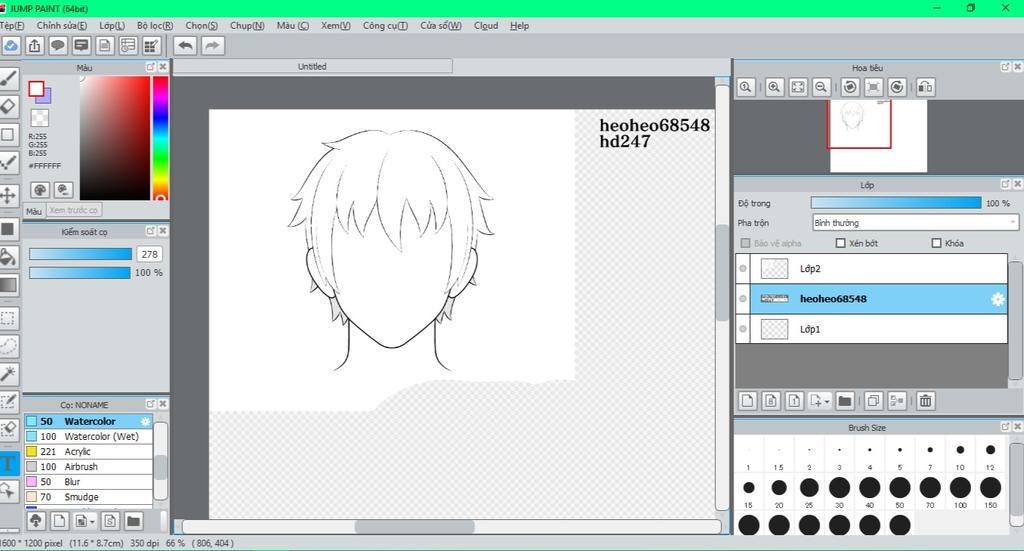Select the Untitled document tab
Image resolution: width=1024 pixels, height=551 pixels.
[312, 66]
